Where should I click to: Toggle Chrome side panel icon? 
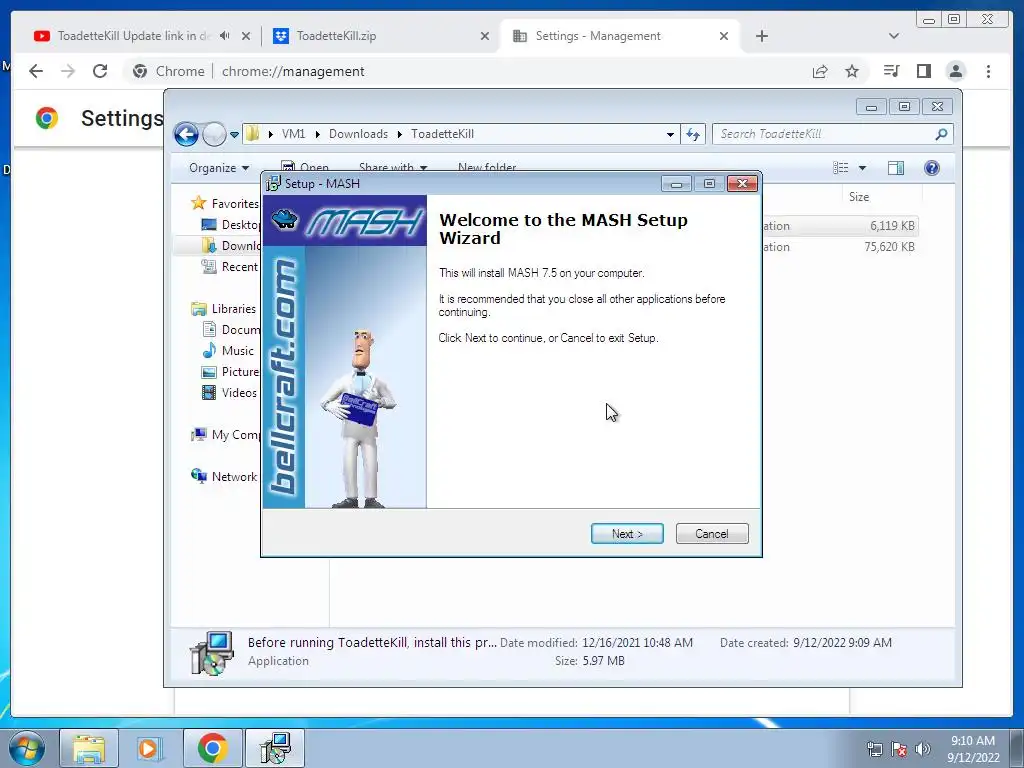[x=923, y=71]
